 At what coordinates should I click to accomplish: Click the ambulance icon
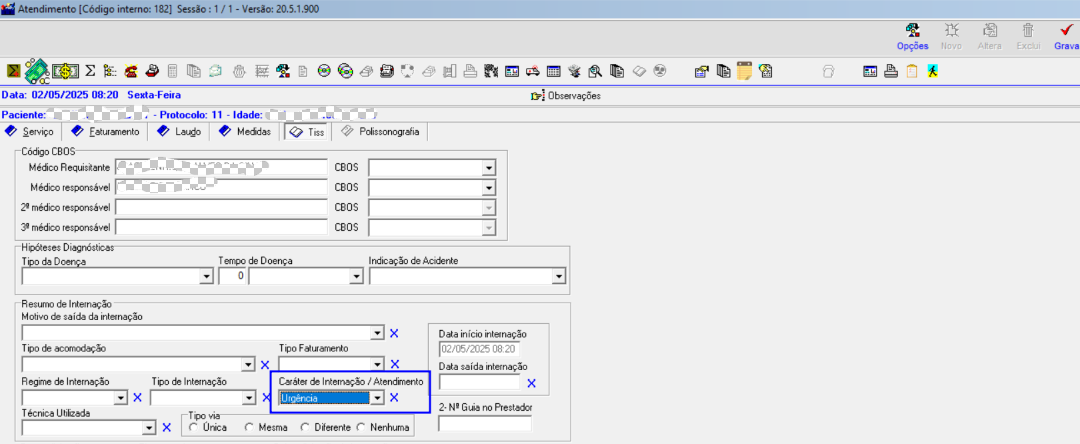(532, 71)
